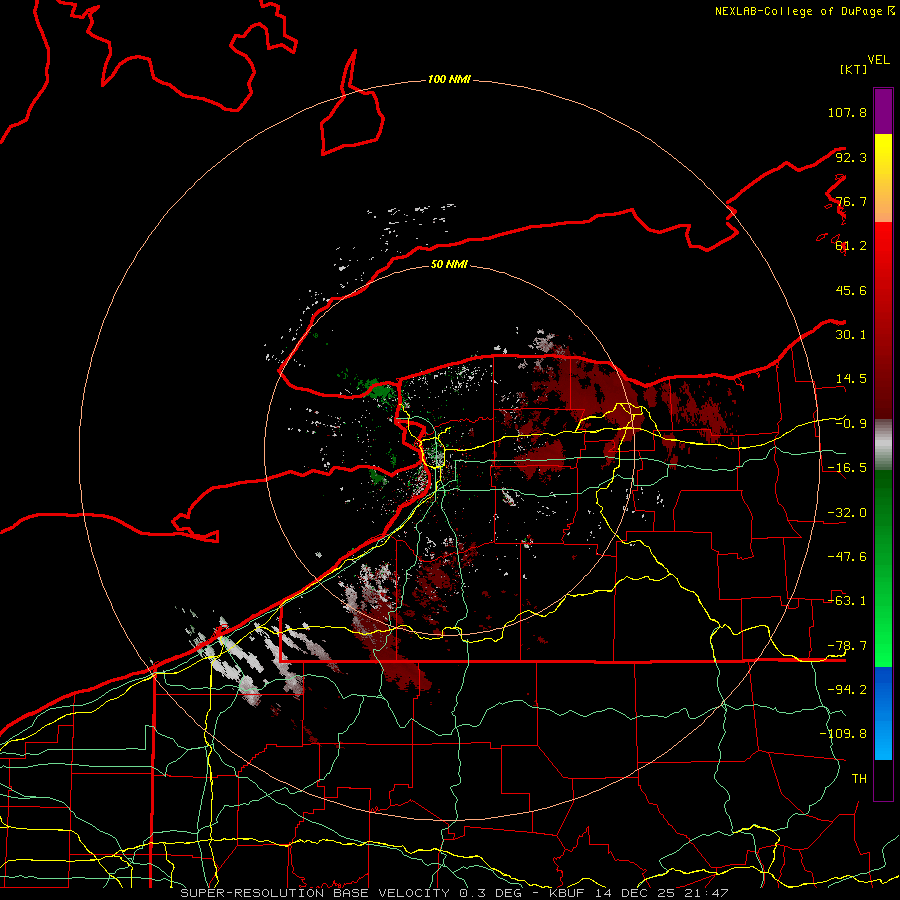Click the TH legend label
This screenshot has width=900, height=900.
[x=859, y=779]
